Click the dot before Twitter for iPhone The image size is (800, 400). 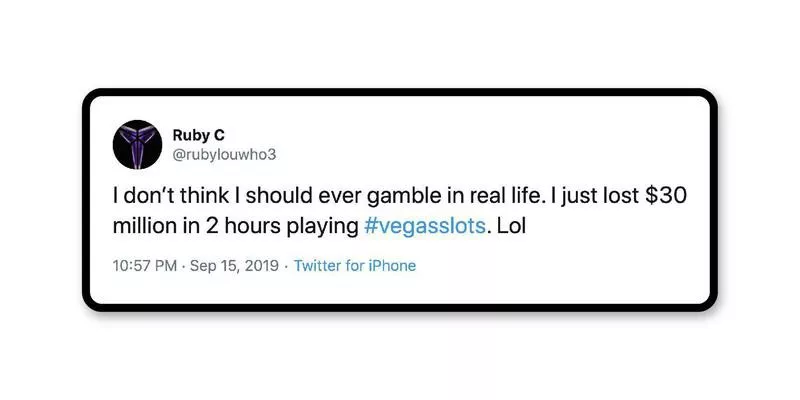pyautogui.click(x=287, y=266)
